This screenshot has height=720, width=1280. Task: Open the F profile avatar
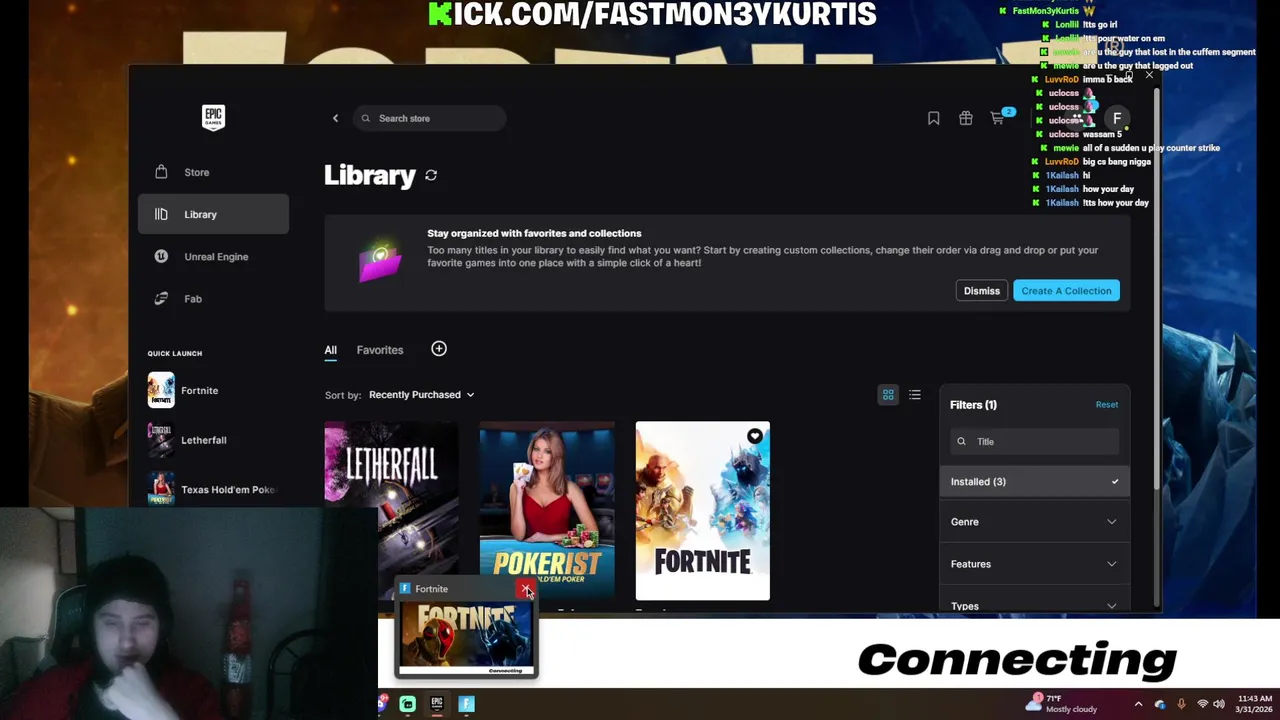(x=1117, y=118)
